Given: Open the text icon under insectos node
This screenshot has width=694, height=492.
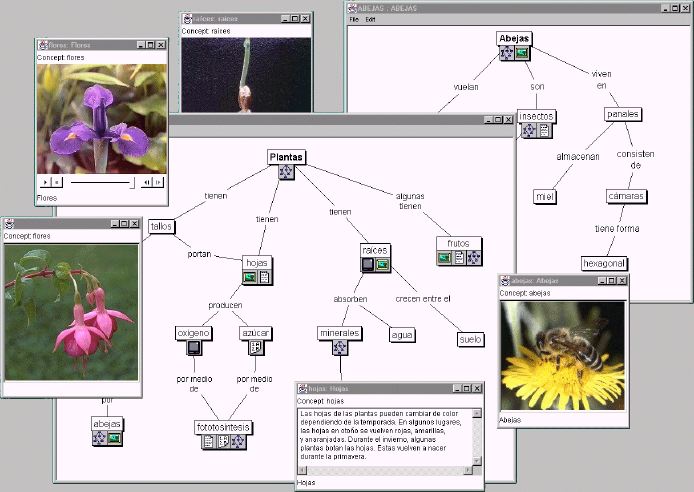Looking at the screenshot, I should coord(544,130).
